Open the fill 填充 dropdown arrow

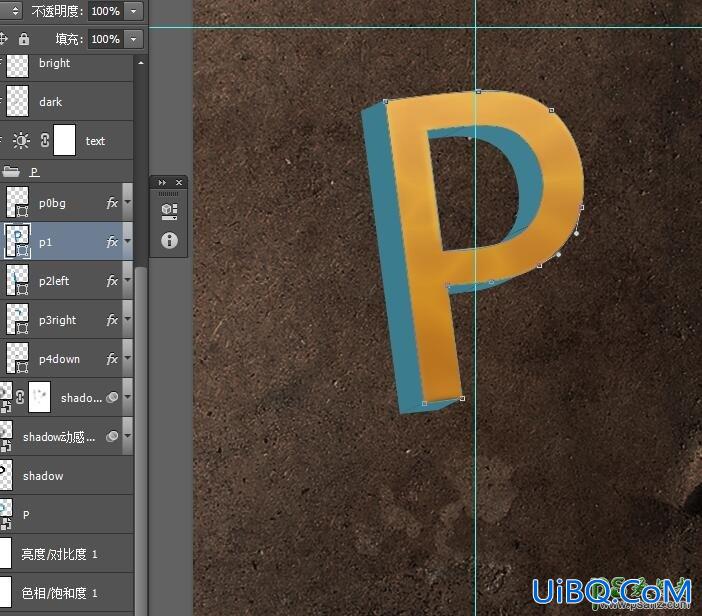[133, 39]
